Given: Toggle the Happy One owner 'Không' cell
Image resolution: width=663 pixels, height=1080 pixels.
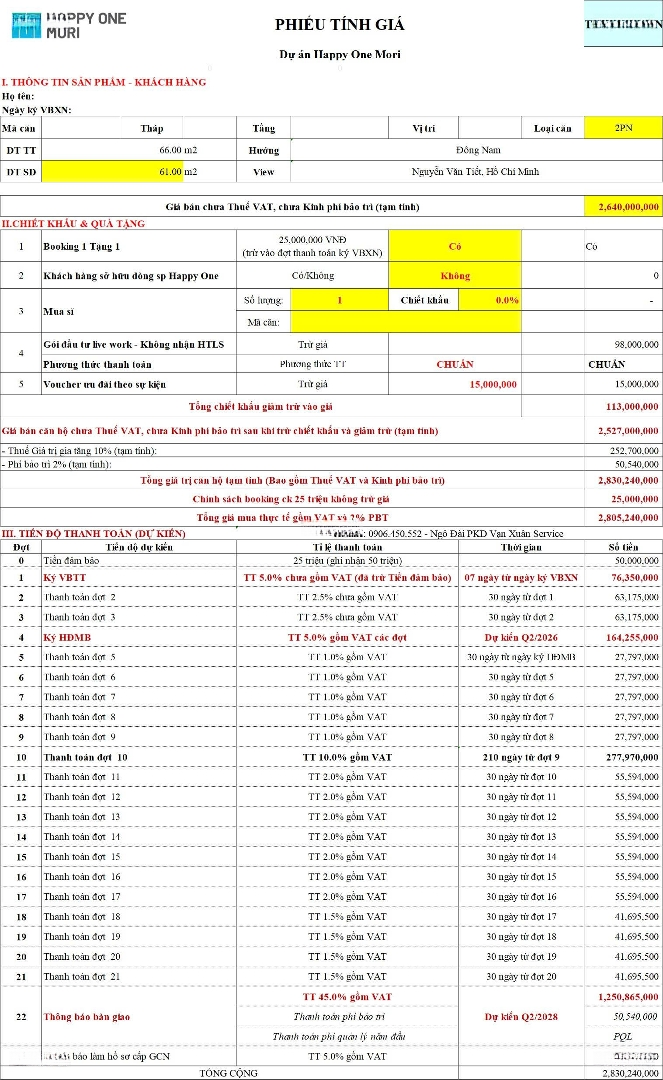Looking at the screenshot, I should point(454,275).
